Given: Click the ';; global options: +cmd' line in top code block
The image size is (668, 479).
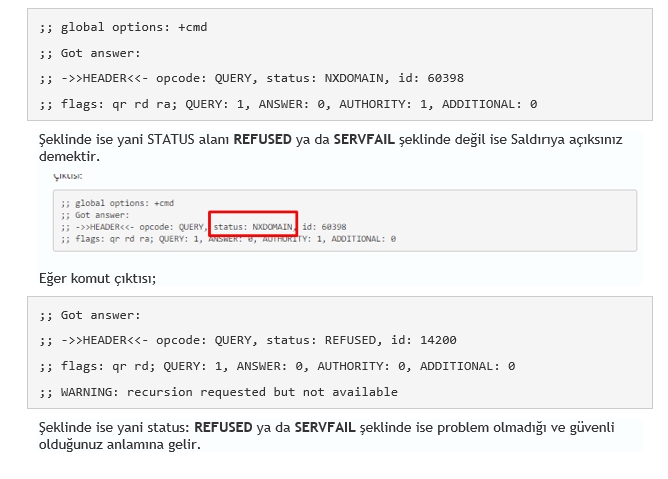Looking at the screenshot, I should point(123,27).
